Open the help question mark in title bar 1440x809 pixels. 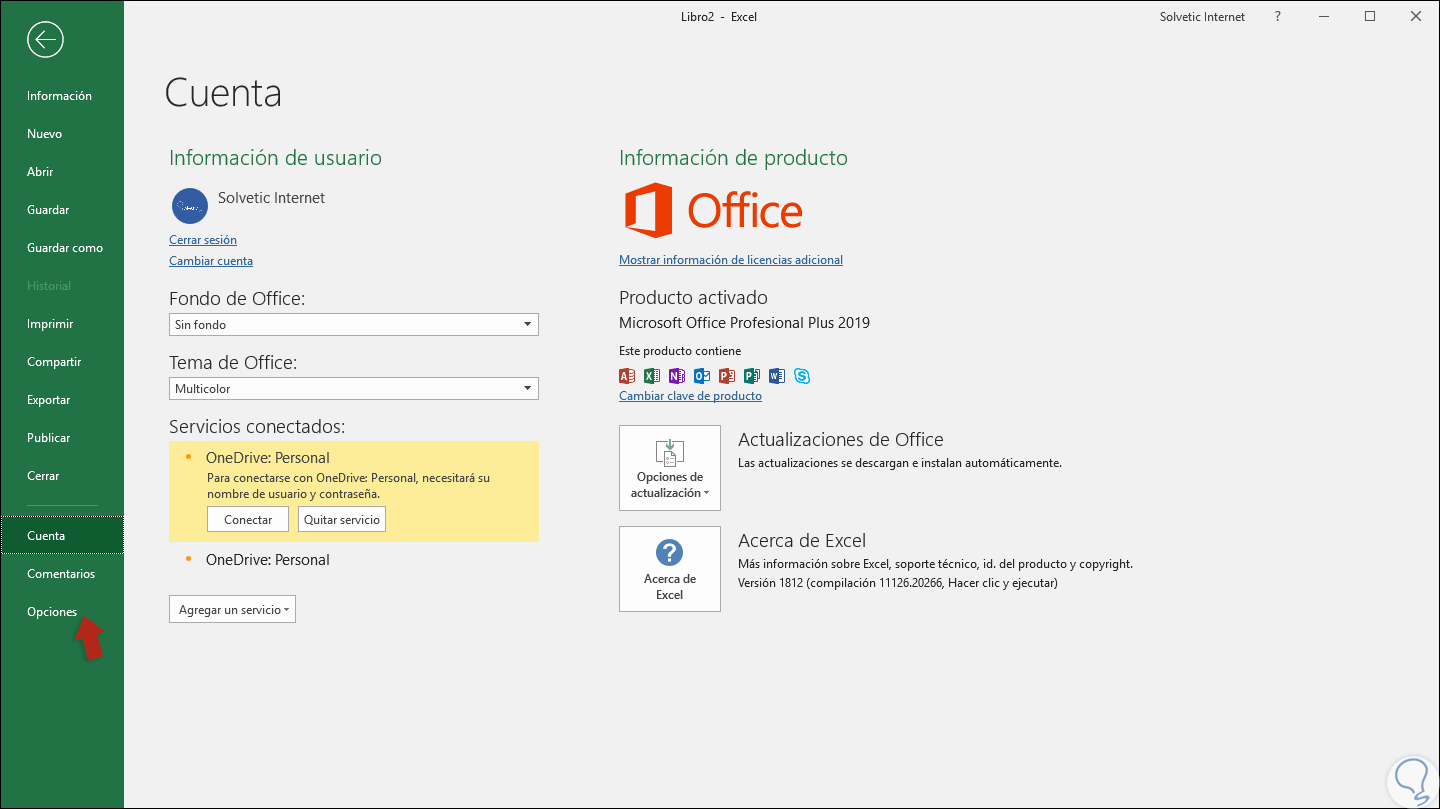pos(1278,17)
